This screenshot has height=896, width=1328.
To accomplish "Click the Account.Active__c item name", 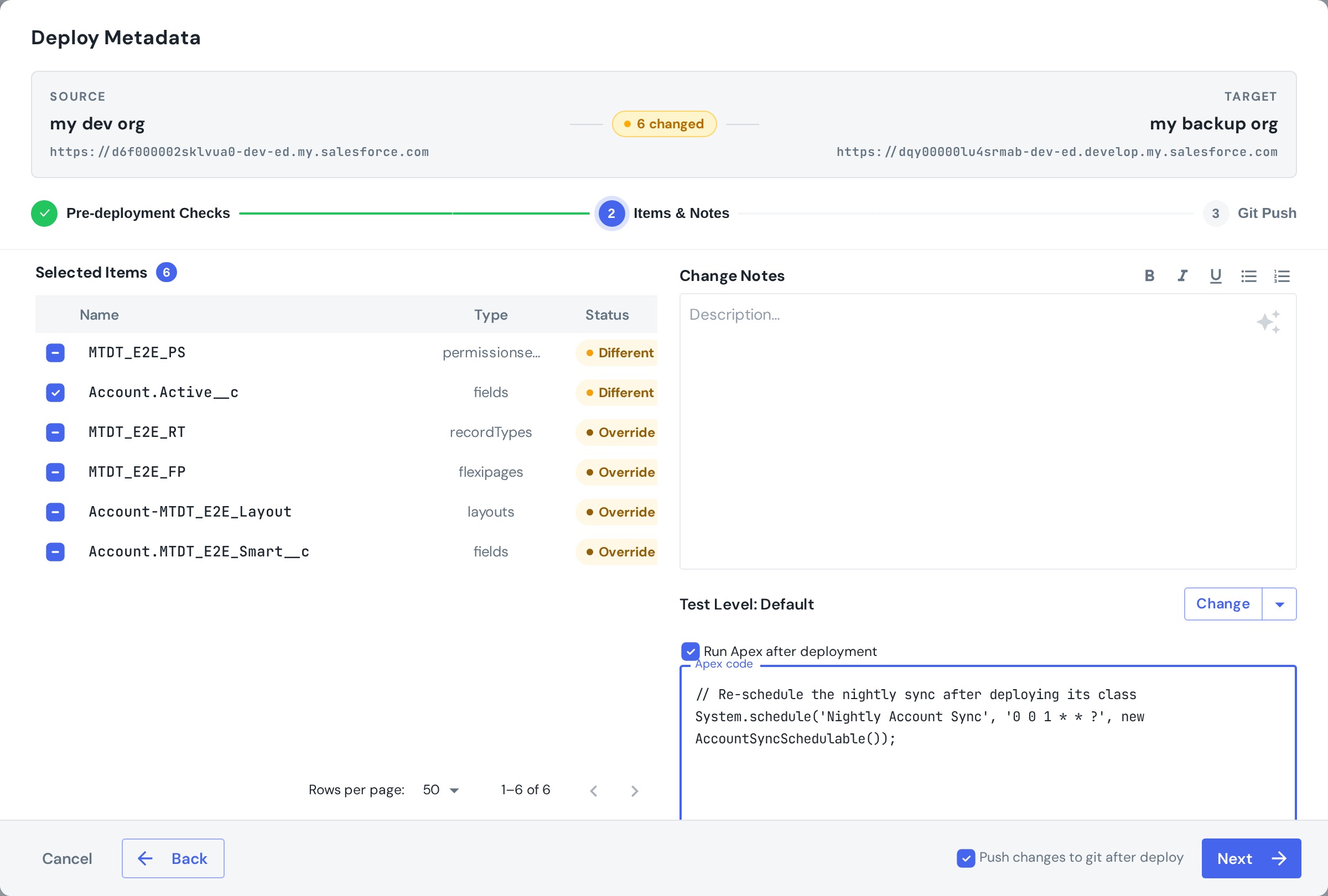I will tap(163, 392).
